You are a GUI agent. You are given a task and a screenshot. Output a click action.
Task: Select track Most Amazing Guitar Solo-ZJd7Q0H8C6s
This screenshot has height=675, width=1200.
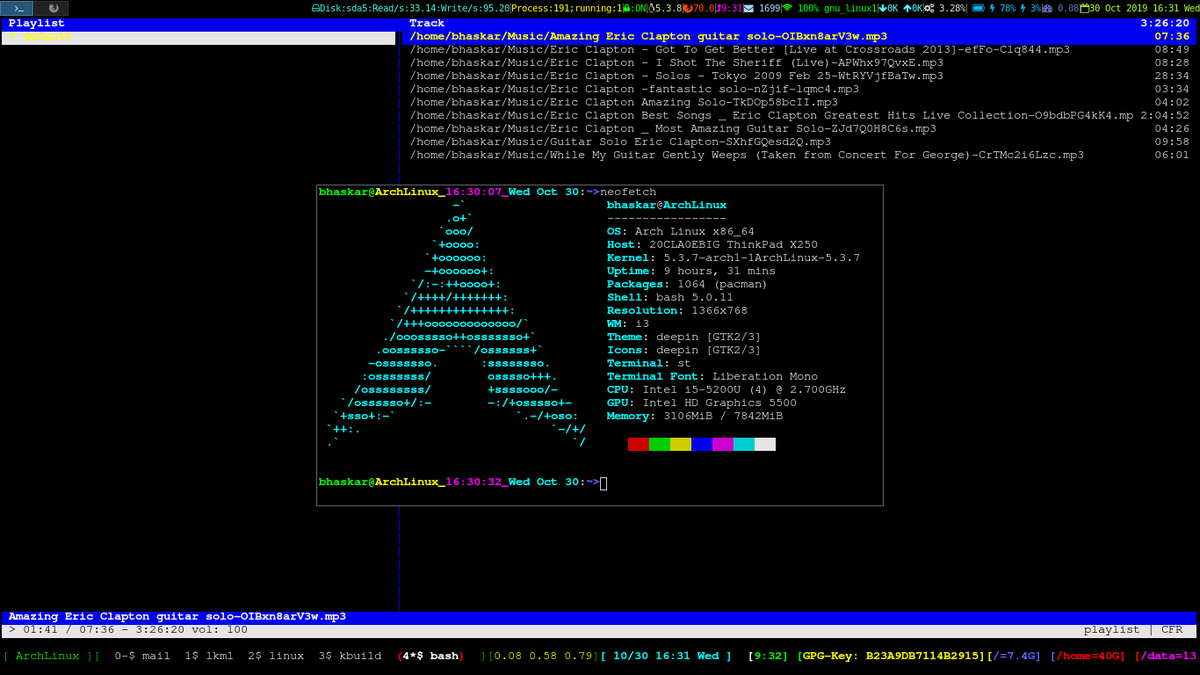point(798,128)
